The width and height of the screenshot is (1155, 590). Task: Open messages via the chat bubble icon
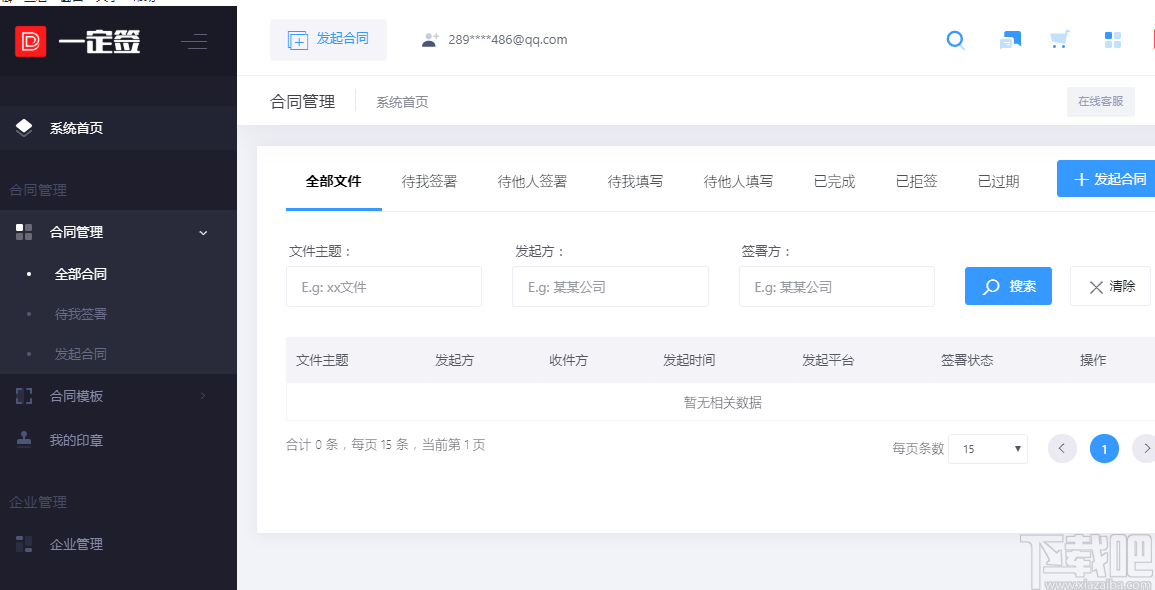(x=1009, y=40)
